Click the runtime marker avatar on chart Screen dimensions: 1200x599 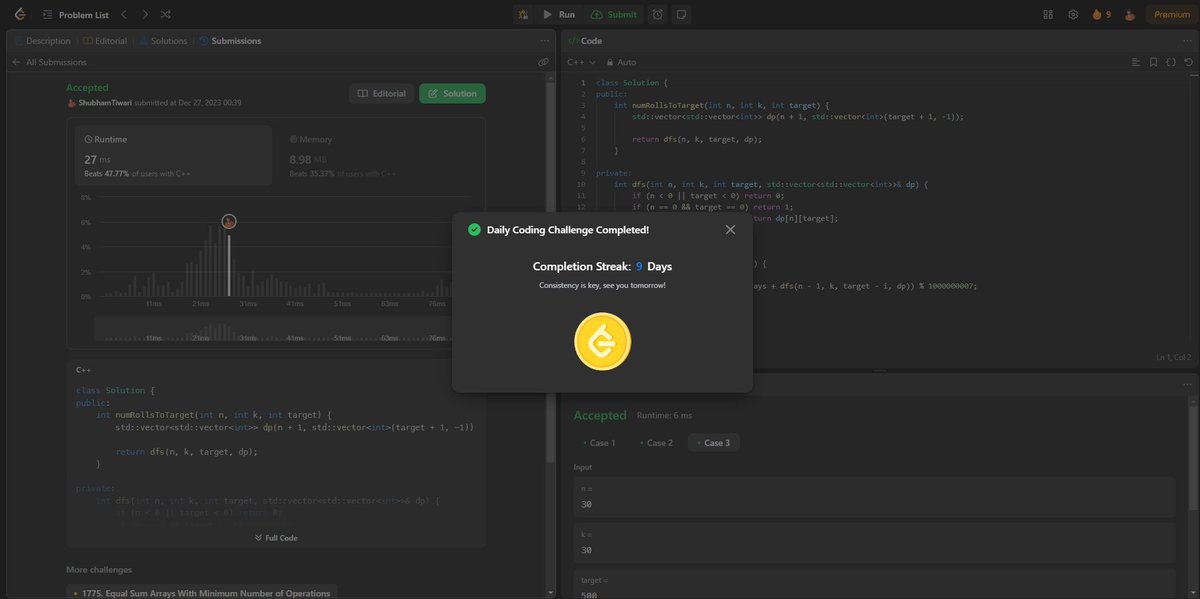[x=228, y=221]
